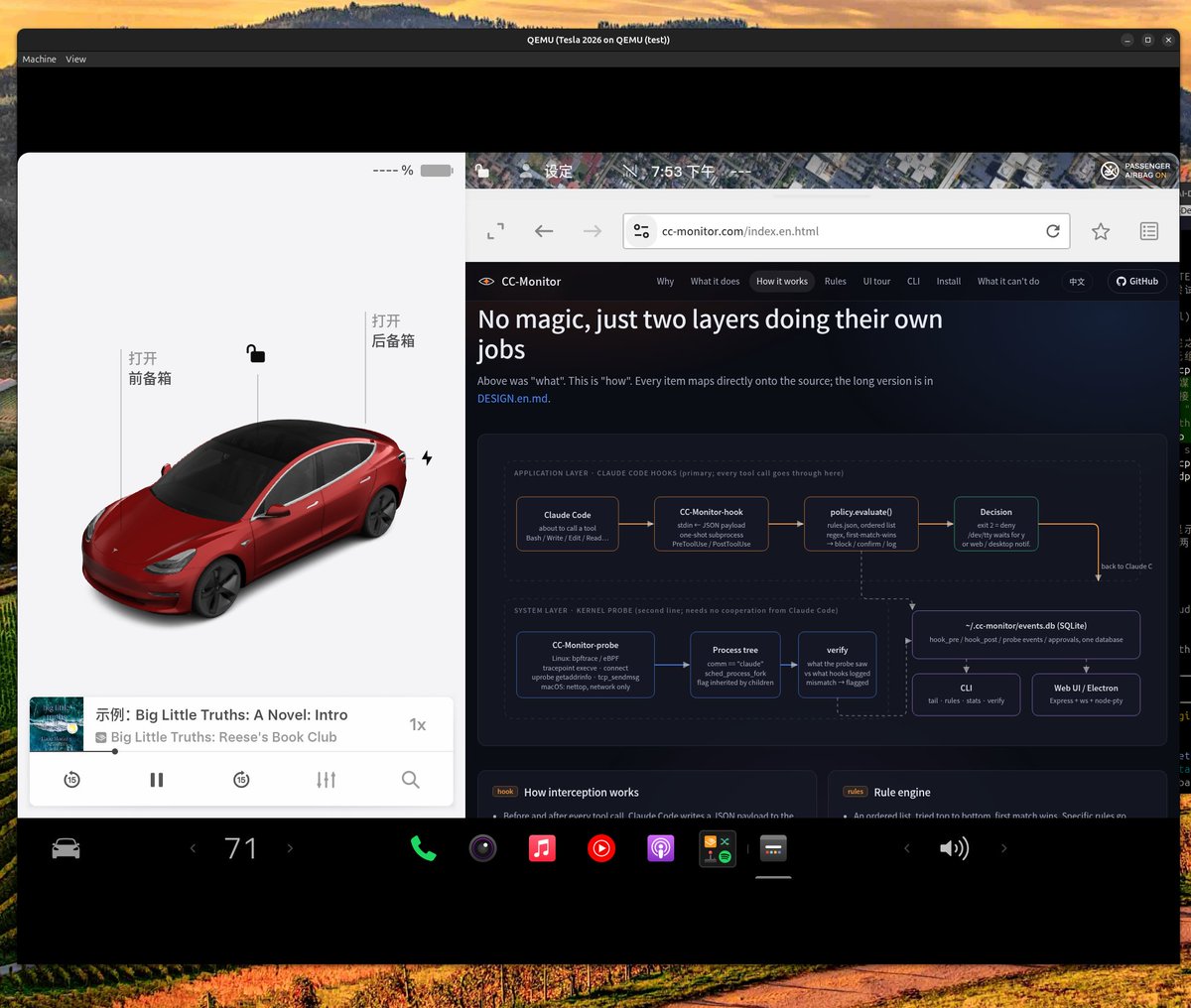This screenshot has height=1008, width=1191.
Task: Tap the top bar lock icon
Action: (x=482, y=171)
